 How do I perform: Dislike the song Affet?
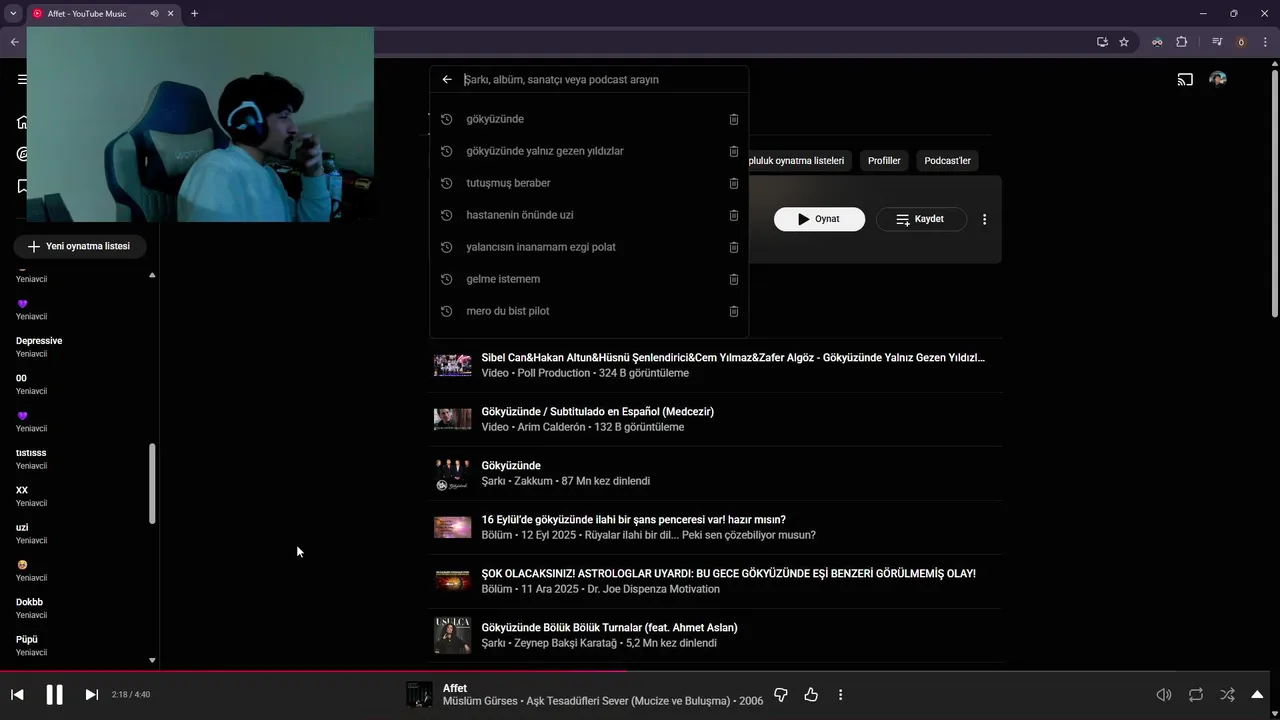(781, 694)
